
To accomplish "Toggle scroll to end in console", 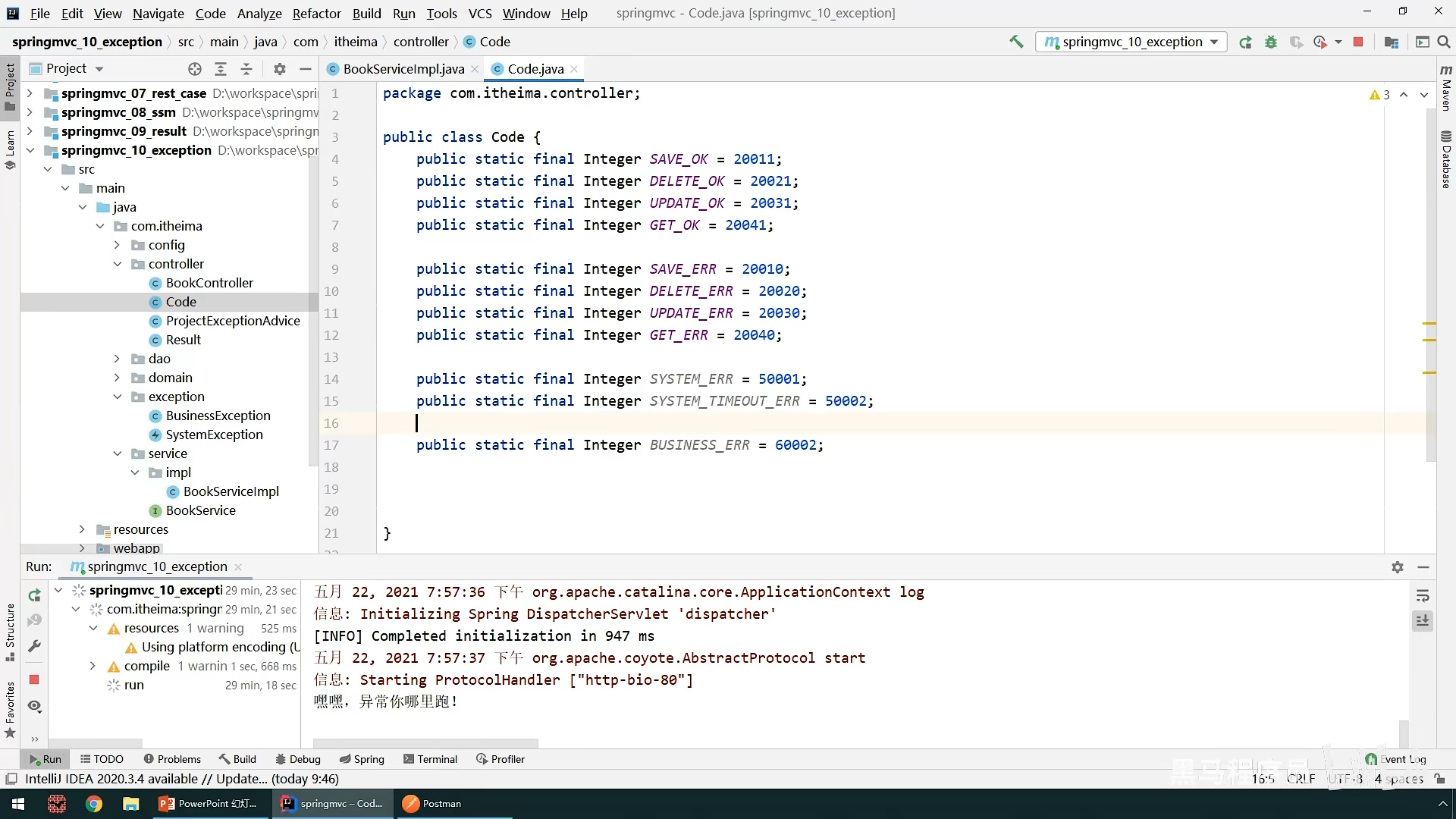I will pyautogui.click(x=1423, y=621).
